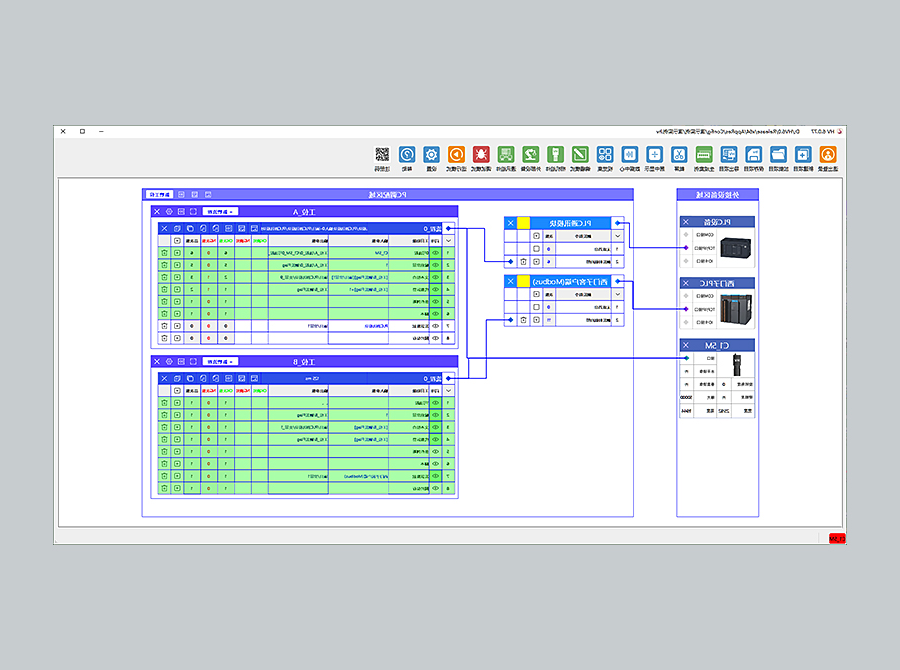Screen dimensions: 900x670
Task: Click trash icon in 西门子客户端(Modbus) row 2
Action: click(523, 320)
